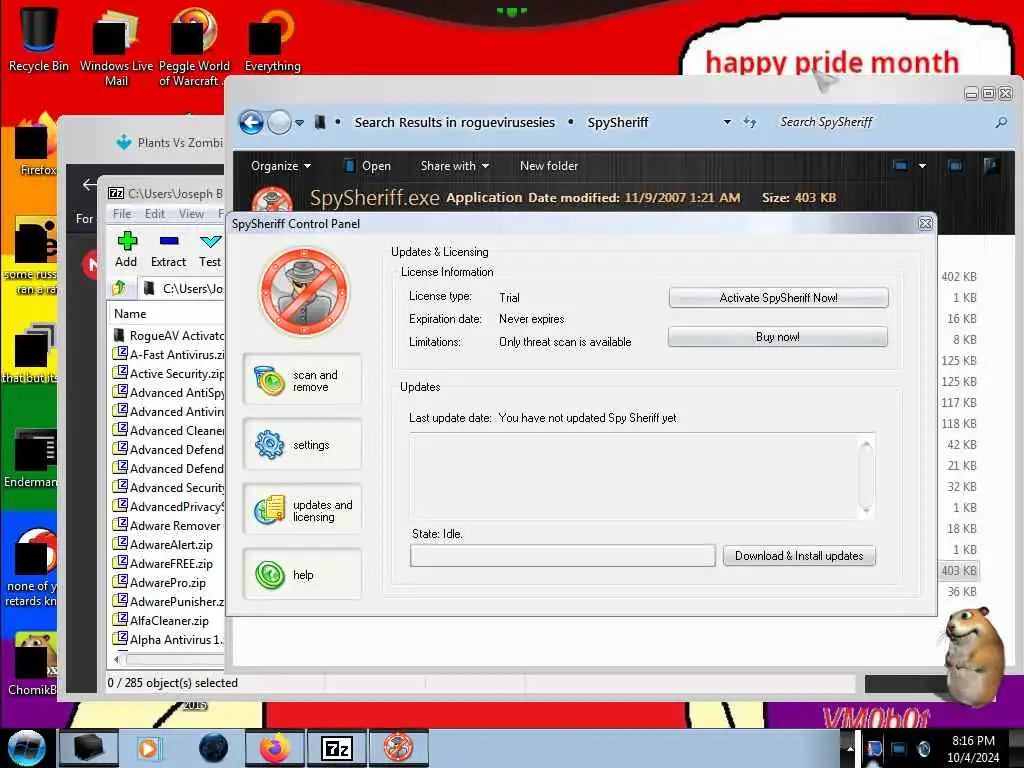Go forward in Explorer window
Screen dimensions: 1024x768
click(280, 122)
